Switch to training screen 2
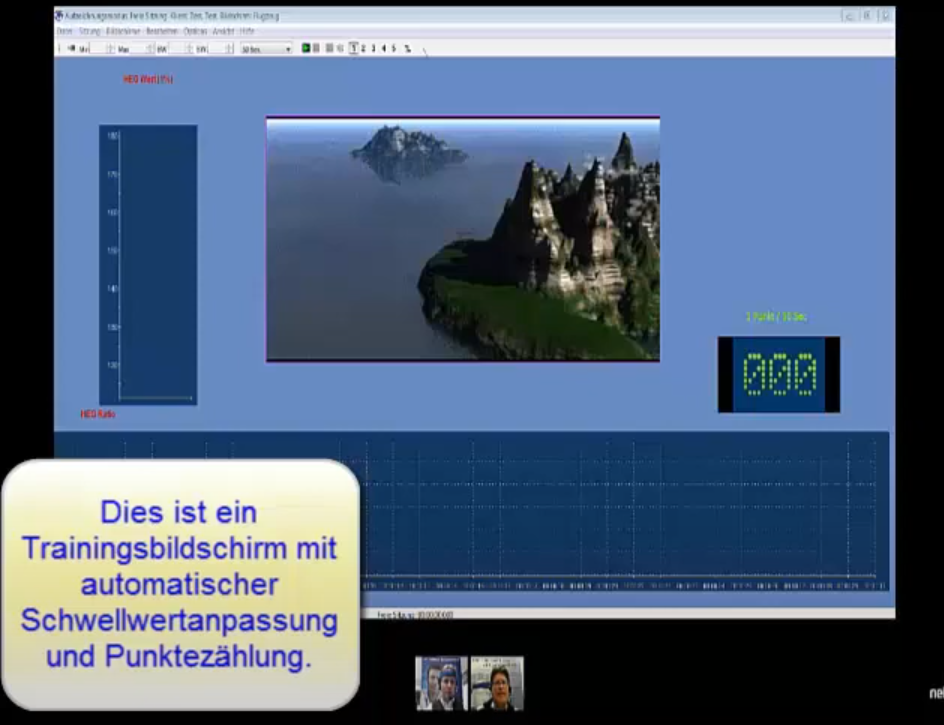This screenshot has height=725, width=944. (363, 48)
